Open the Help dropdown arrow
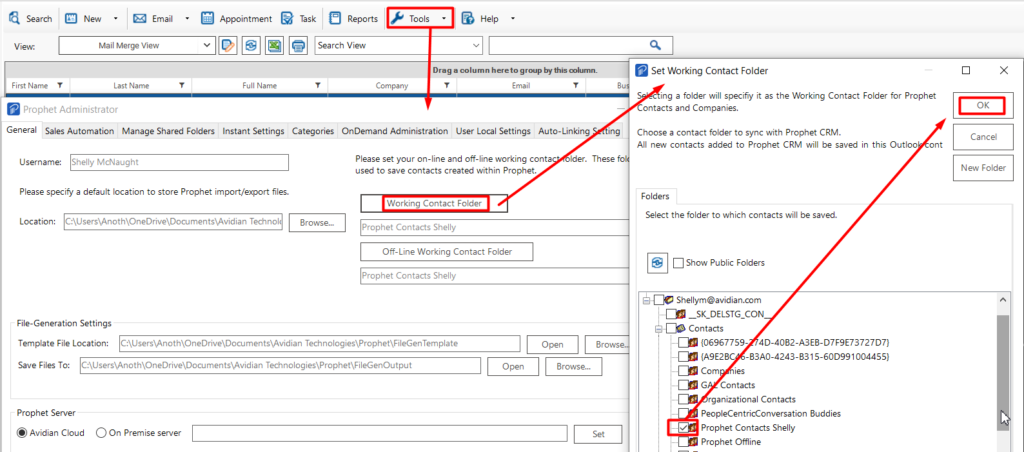The image size is (1024, 452). 513,18
